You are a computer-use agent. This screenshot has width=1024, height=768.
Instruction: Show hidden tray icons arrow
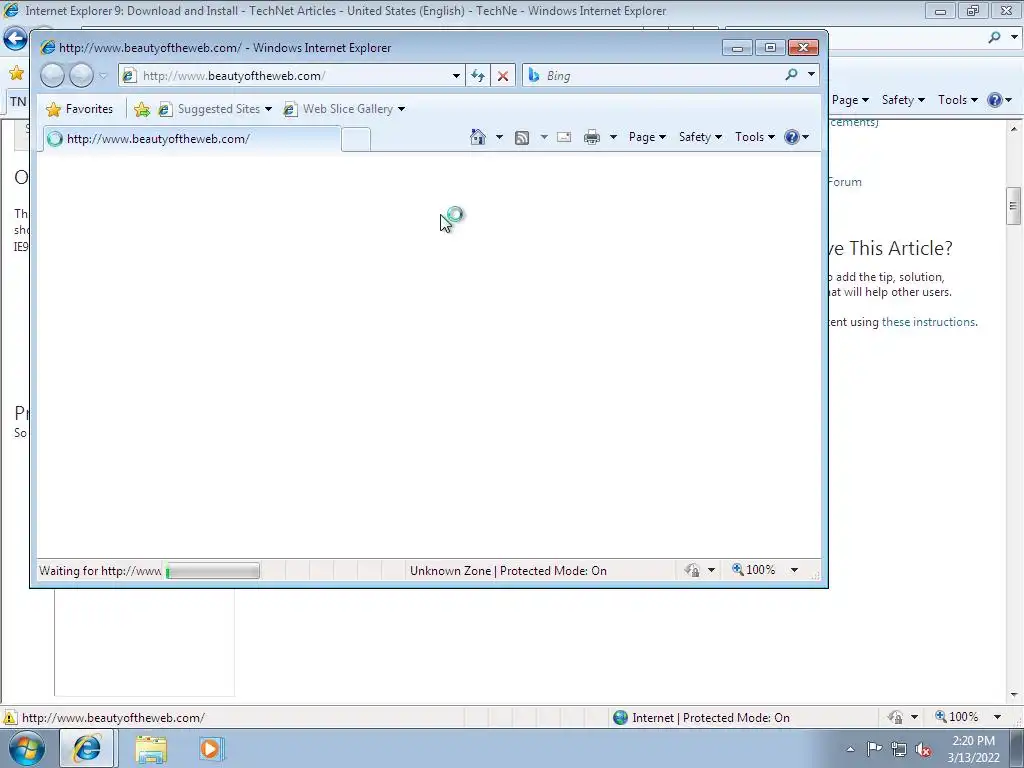[850, 749]
